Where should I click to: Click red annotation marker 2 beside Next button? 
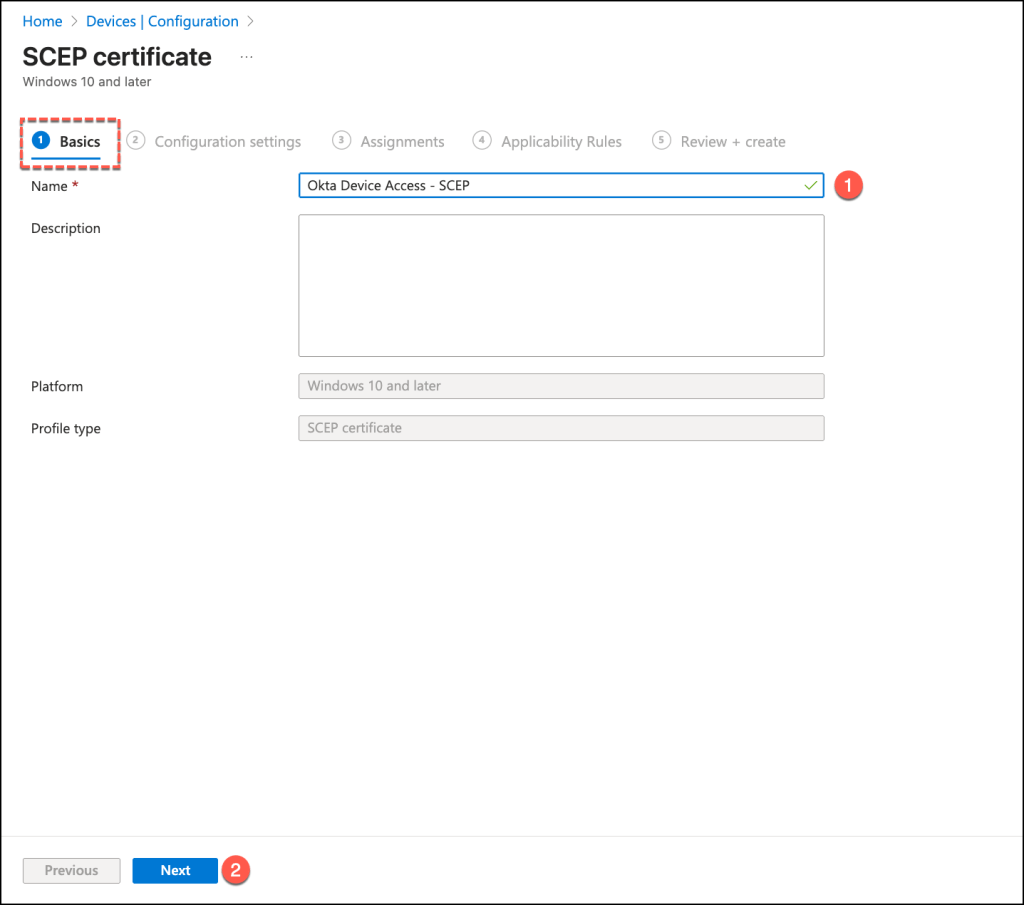pos(235,870)
